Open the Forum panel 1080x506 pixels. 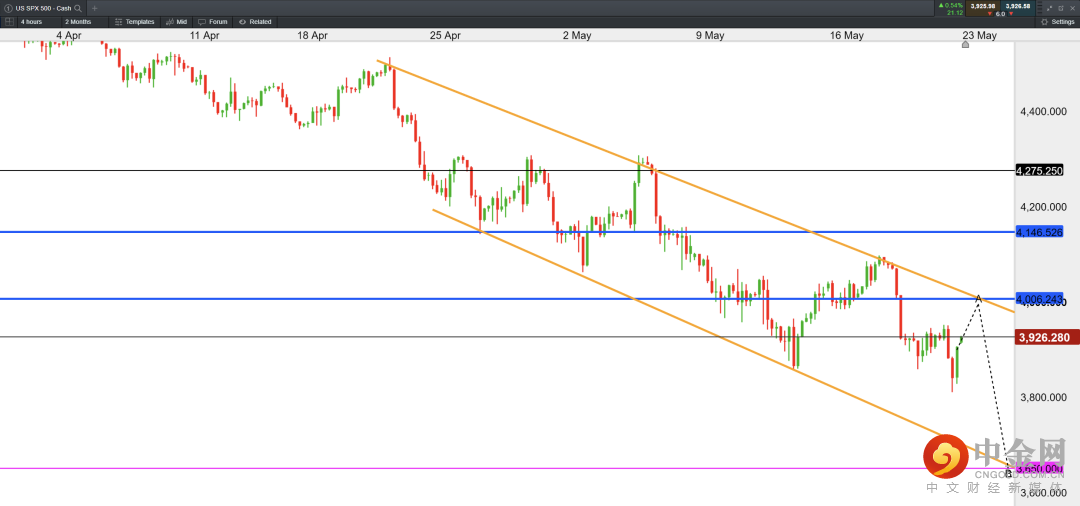click(212, 21)
